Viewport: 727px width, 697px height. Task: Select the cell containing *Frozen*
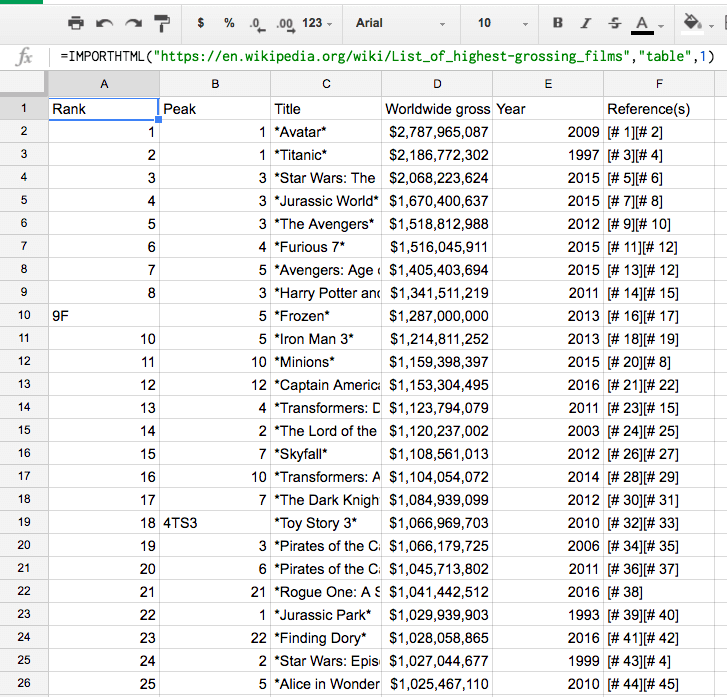[x=326, y=315]
